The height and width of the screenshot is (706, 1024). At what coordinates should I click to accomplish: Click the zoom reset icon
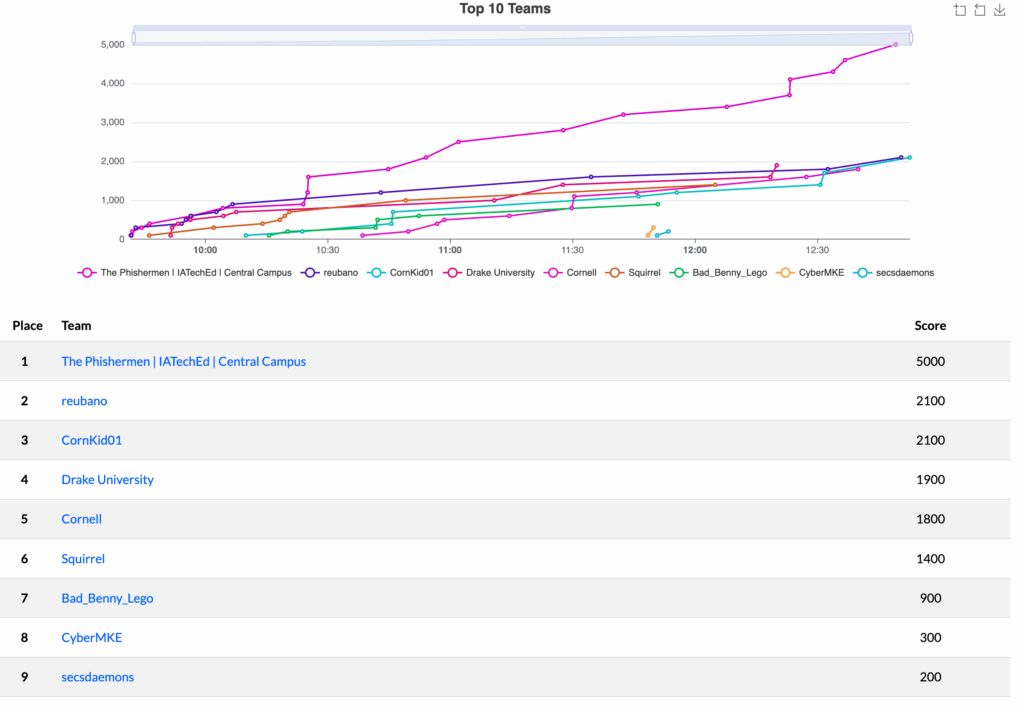[979, 10]
